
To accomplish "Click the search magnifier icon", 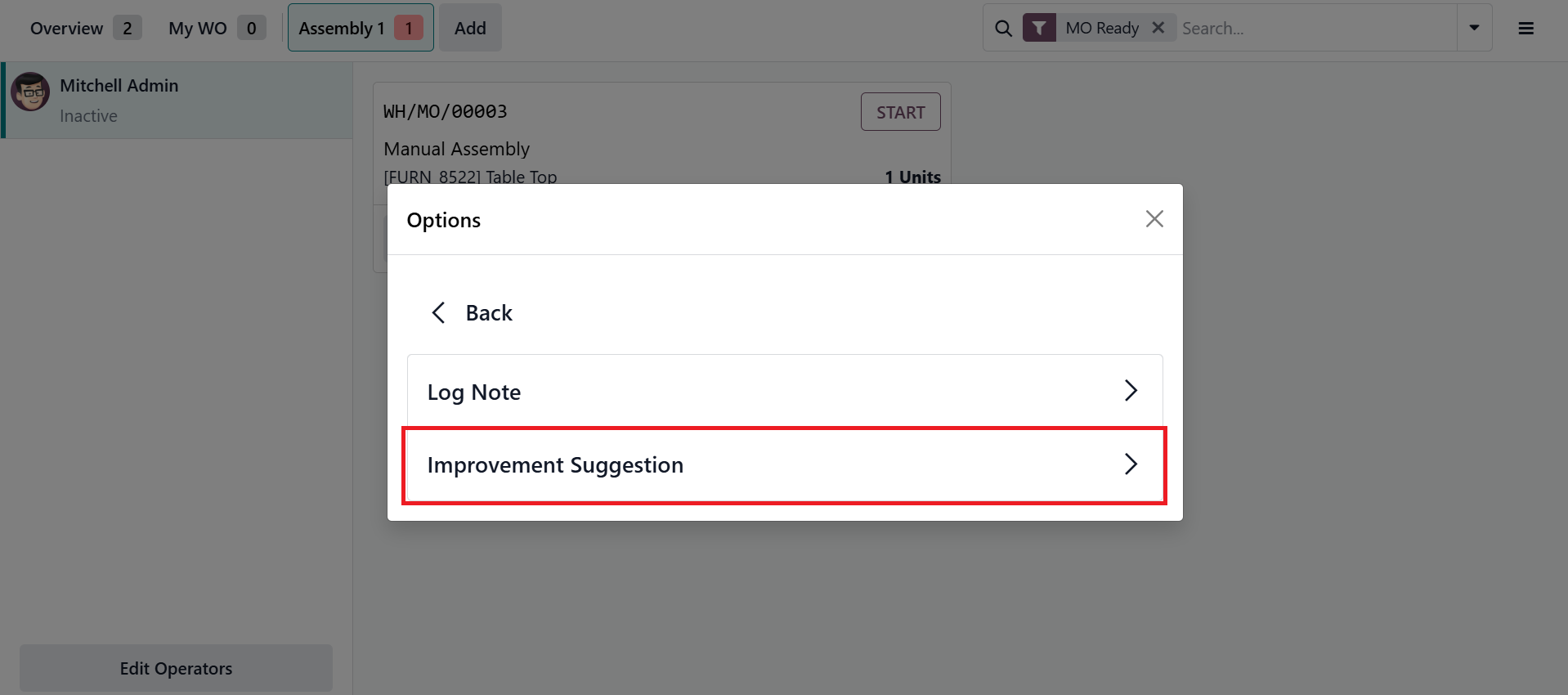I will pyautogui.click(x=1002, y=27).
